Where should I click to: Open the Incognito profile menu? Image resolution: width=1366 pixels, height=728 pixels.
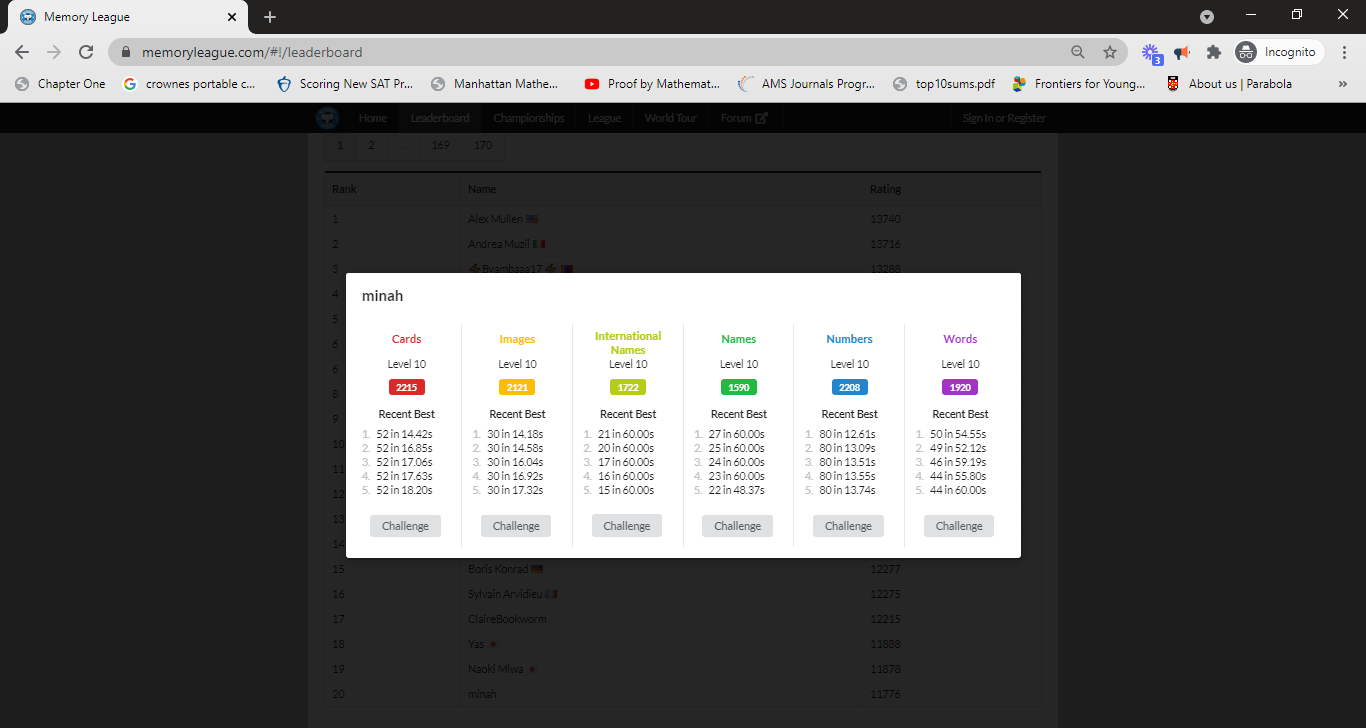[1279, 52]
